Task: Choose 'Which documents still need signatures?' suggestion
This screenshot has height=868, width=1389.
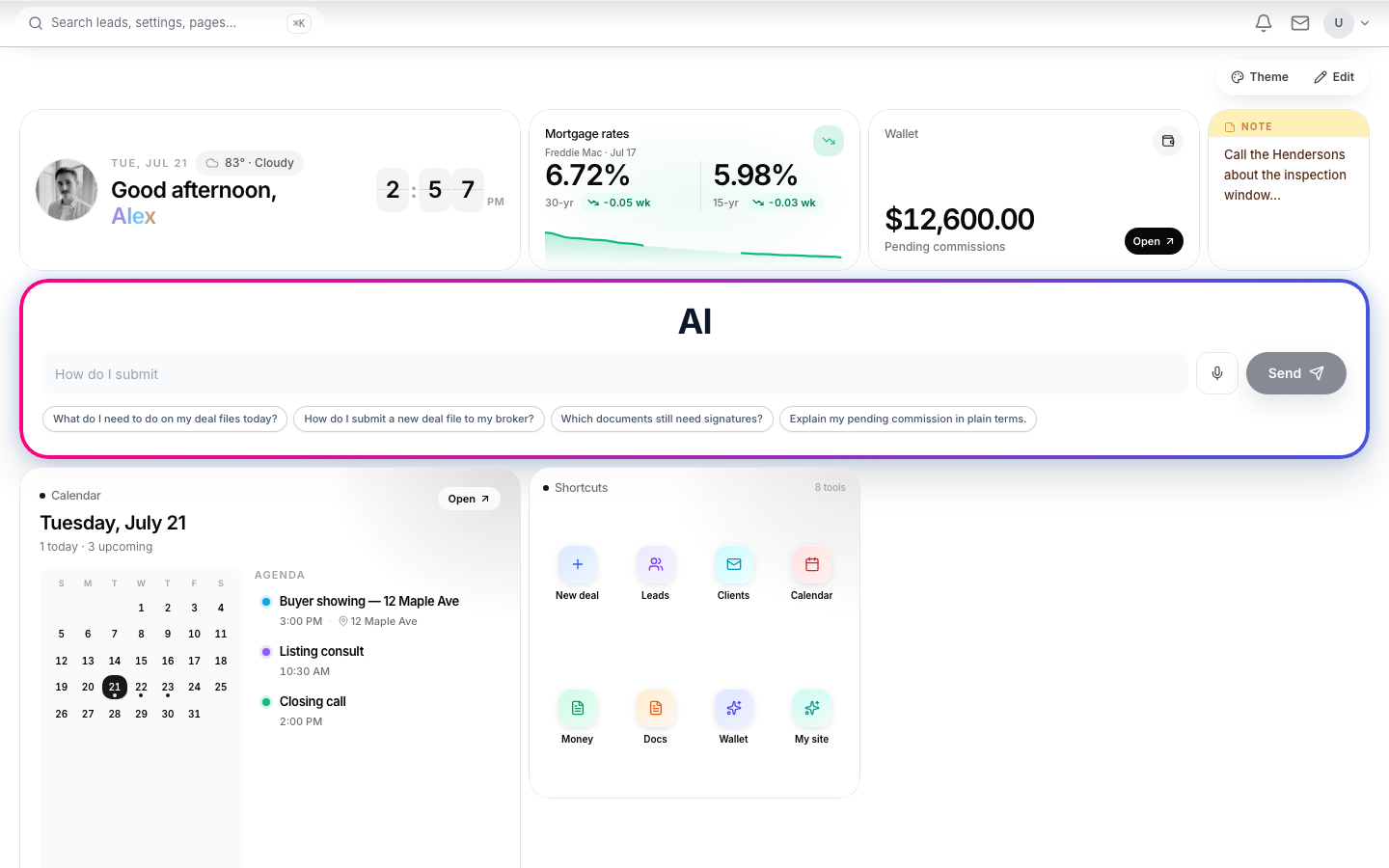Action: click(662, 420)
